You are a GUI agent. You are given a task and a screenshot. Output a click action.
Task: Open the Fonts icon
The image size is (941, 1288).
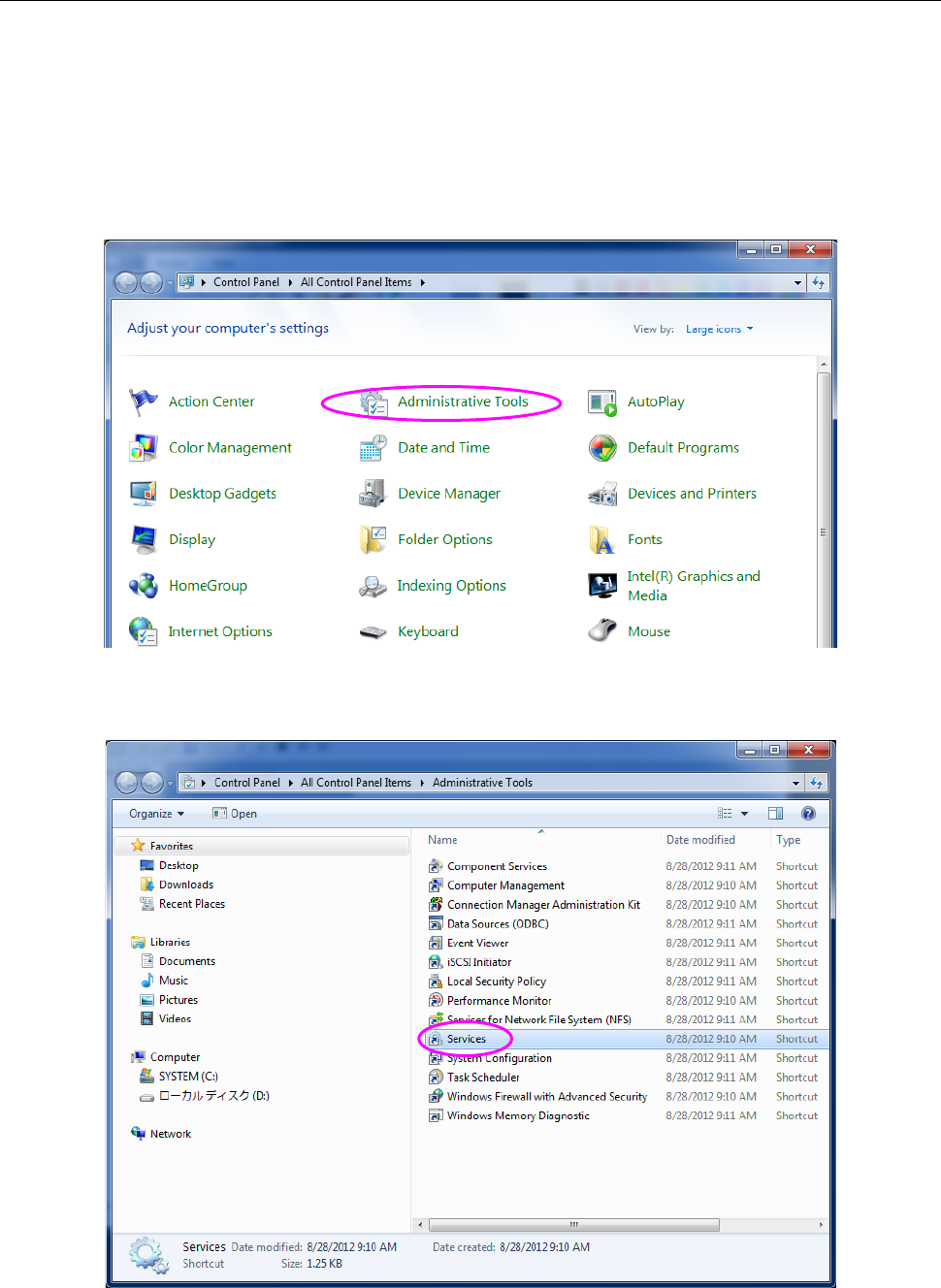click(602, 539)
